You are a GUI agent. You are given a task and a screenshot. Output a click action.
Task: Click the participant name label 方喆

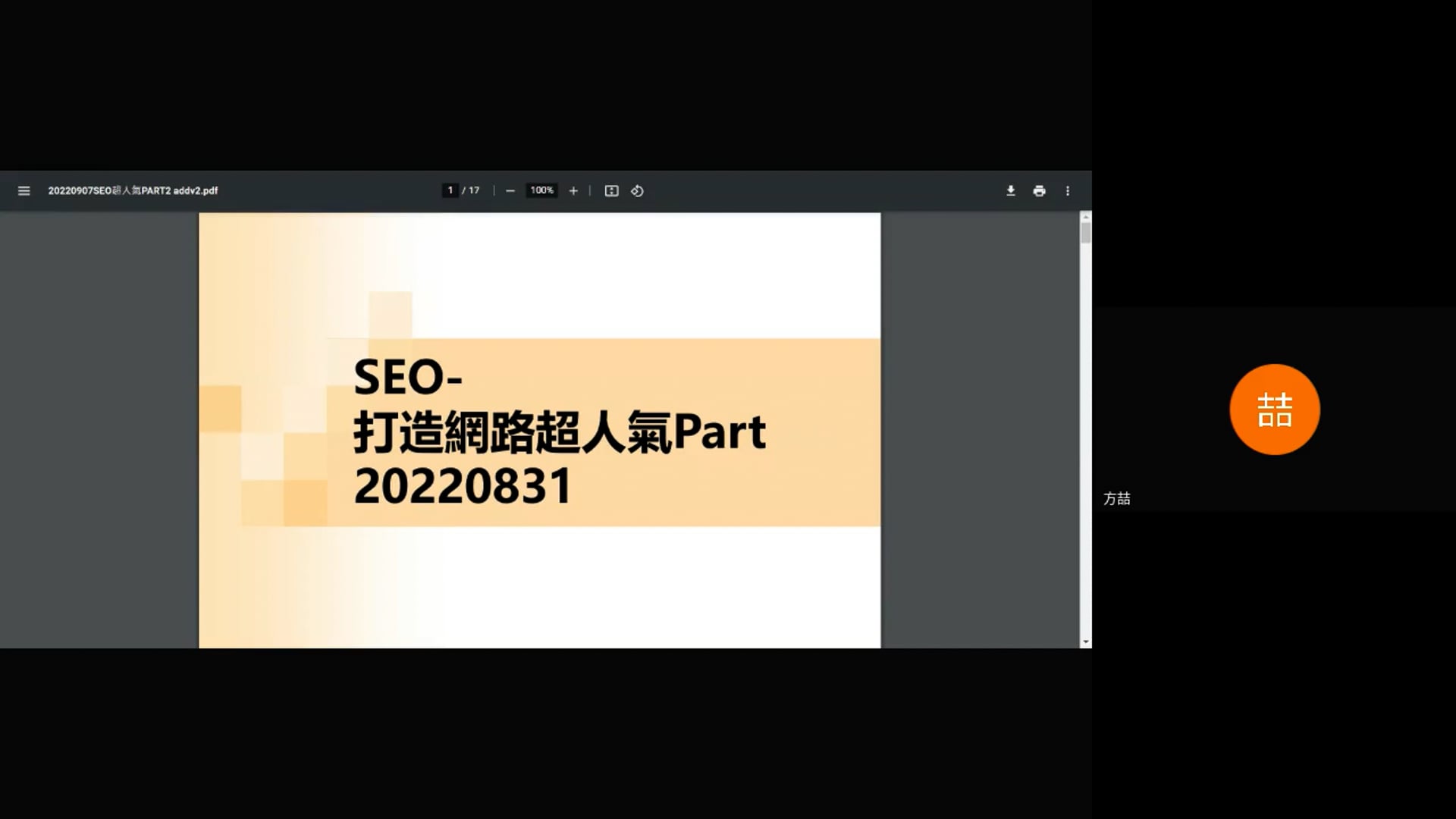tap(1116, 498)
